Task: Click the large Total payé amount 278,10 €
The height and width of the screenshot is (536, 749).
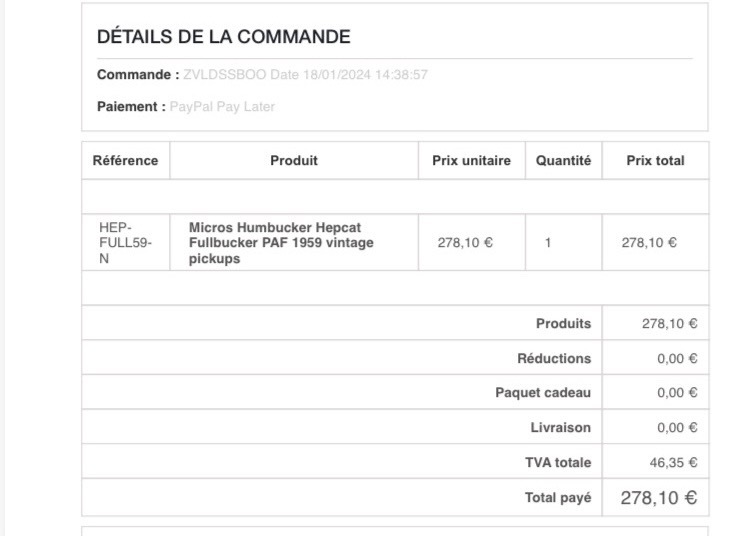Action: (659, 498)
